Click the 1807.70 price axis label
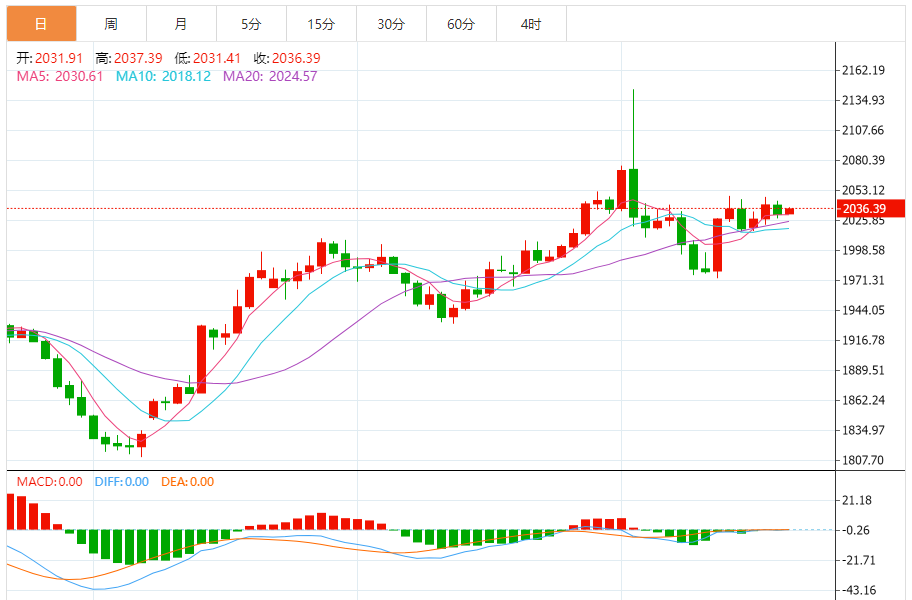This screenshot has height=600, width=912. click(x=863, y=460)
